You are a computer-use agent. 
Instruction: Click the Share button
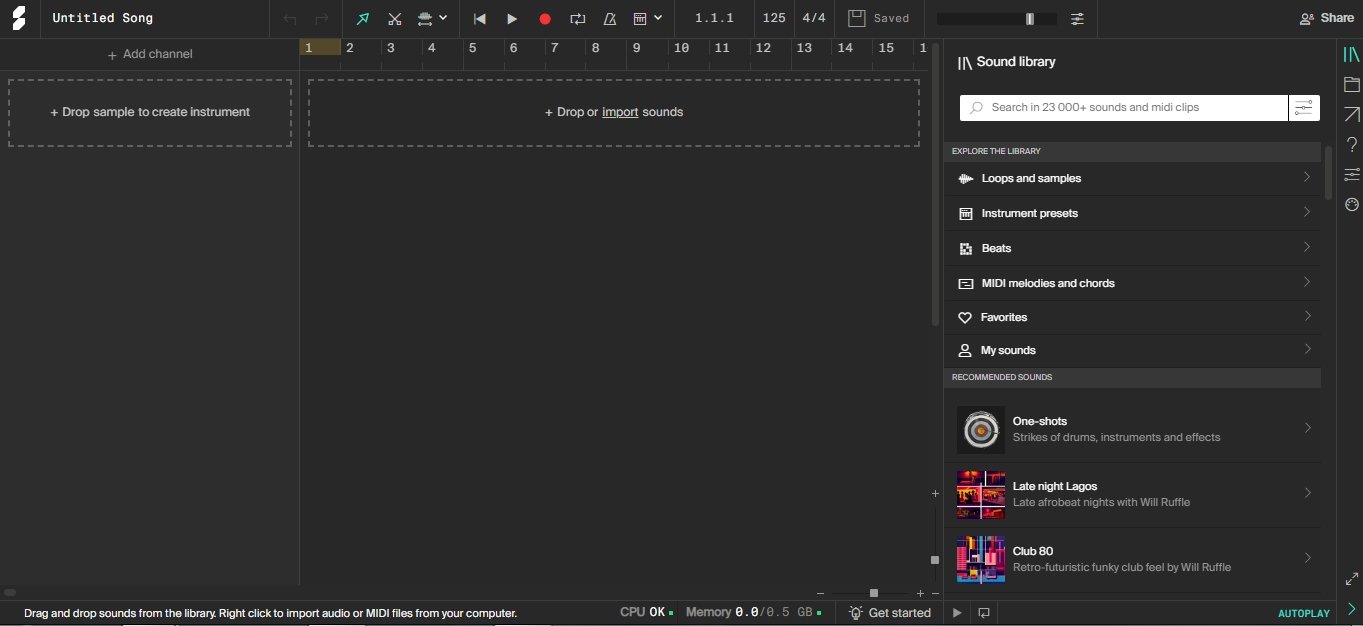(x=1326, y=18)
